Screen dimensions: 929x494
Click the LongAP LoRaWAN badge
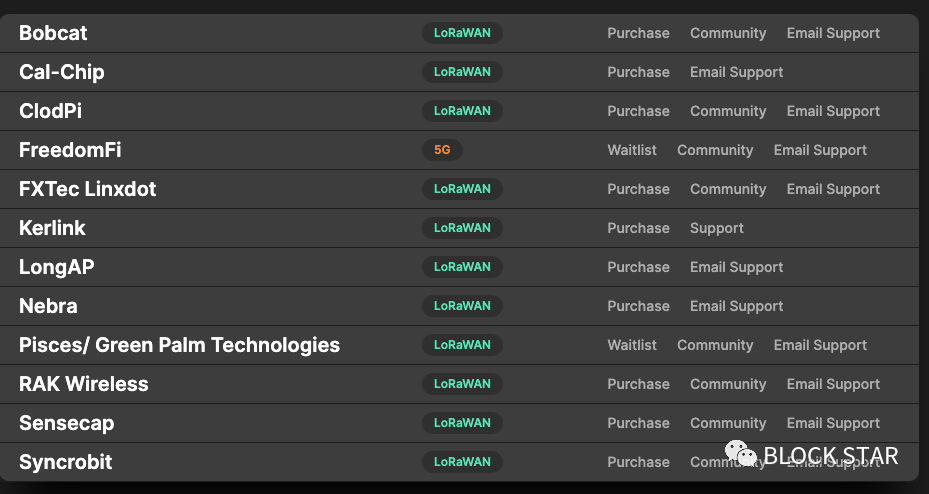click(462, 267)
